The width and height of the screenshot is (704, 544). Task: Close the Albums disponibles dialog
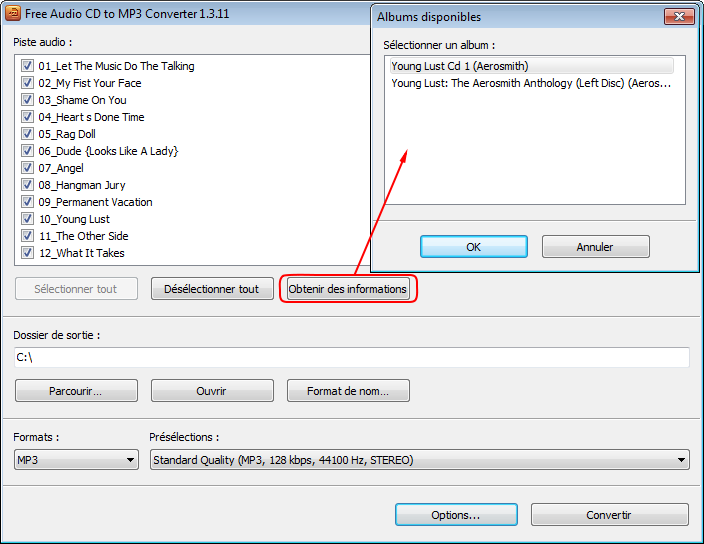(679, 17)
